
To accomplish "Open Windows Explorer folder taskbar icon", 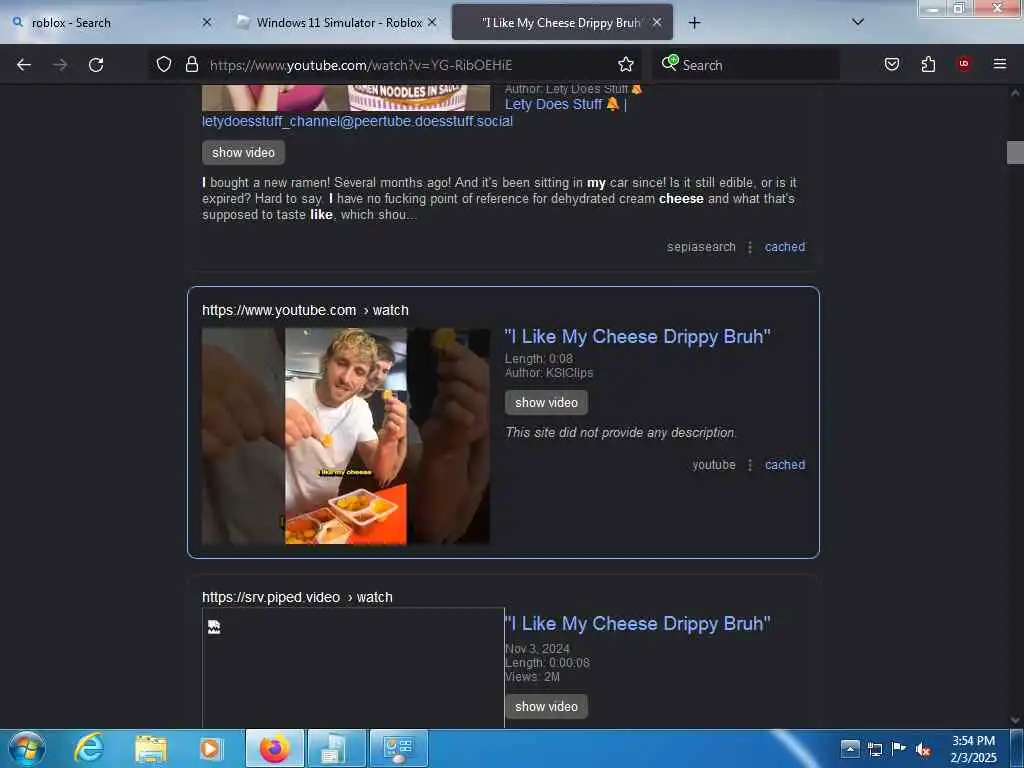I will (150, 748).
